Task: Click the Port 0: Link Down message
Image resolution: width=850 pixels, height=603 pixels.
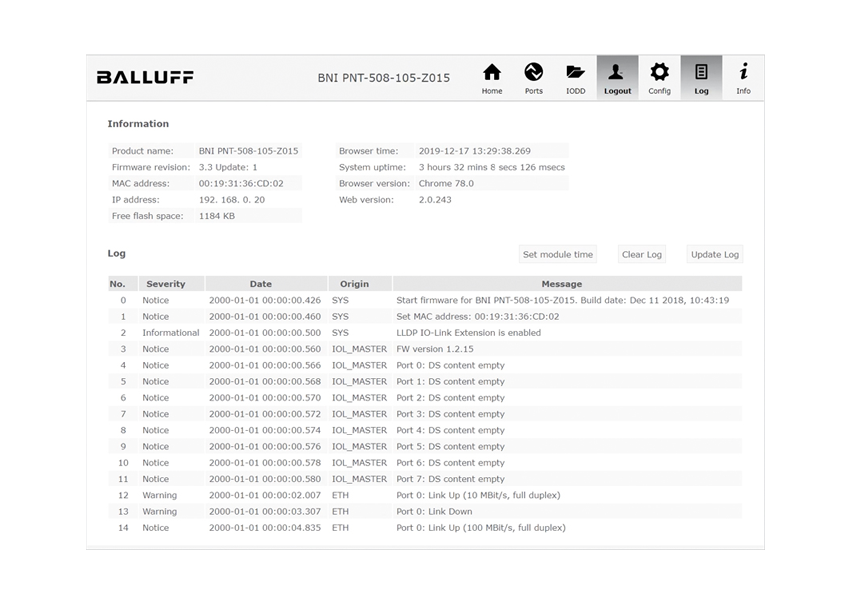Action: (x=434, y=511)
